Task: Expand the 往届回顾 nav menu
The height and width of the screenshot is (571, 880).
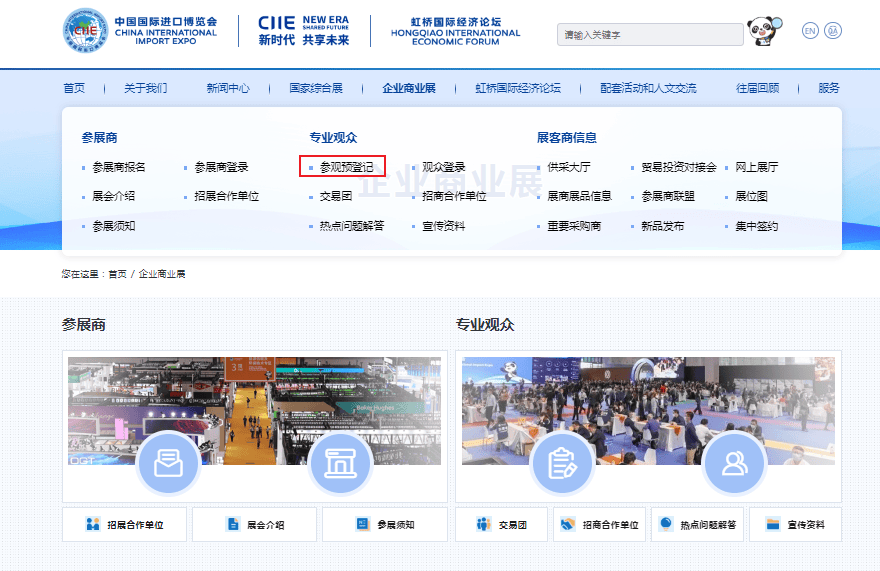Action: pos(757,88)
